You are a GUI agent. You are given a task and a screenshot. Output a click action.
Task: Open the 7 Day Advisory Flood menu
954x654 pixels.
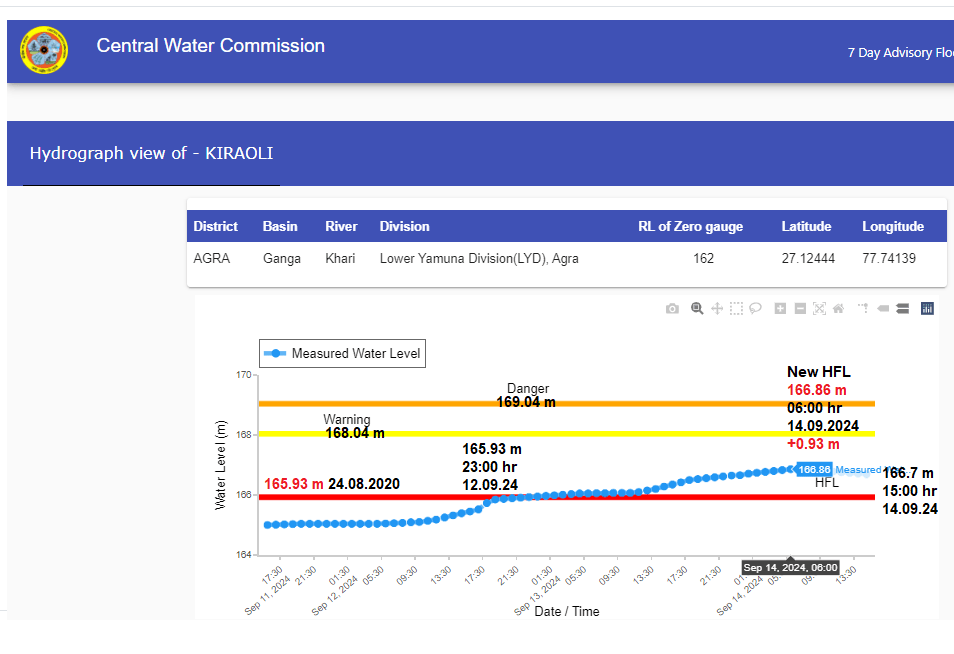[900, 53]
